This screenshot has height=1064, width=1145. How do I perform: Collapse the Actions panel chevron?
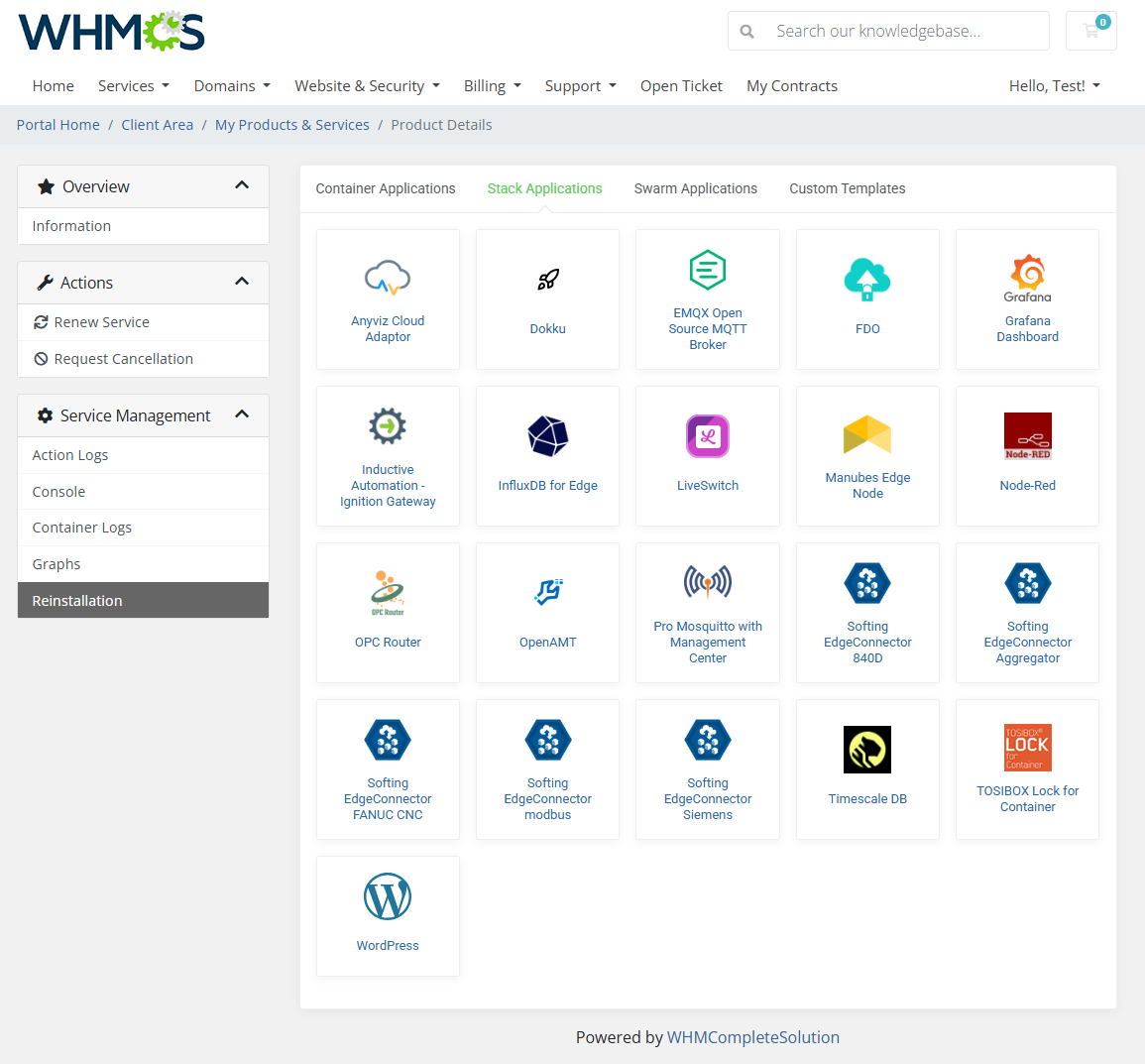pos(242,282)
